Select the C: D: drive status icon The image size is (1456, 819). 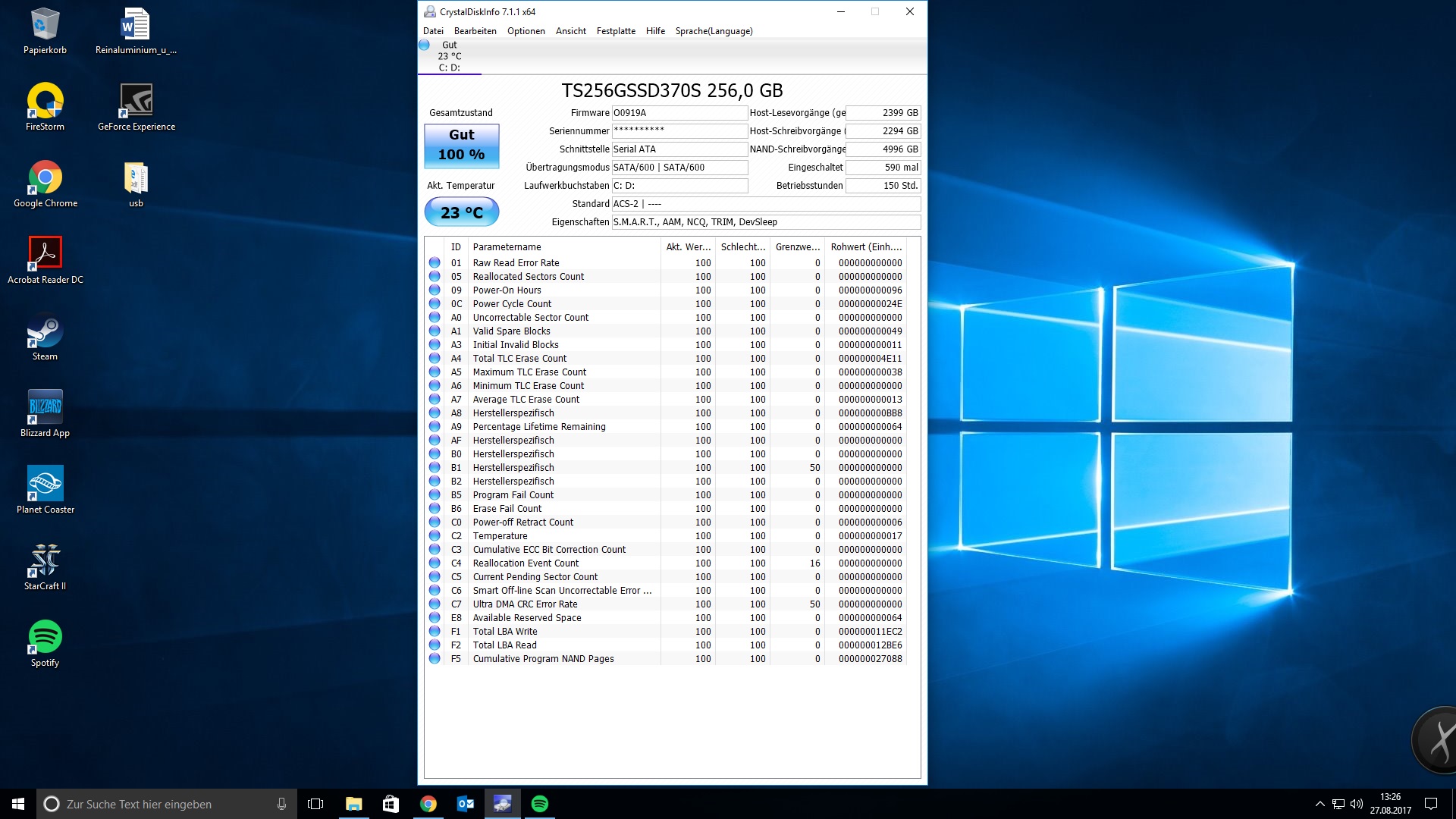(425, 45)
